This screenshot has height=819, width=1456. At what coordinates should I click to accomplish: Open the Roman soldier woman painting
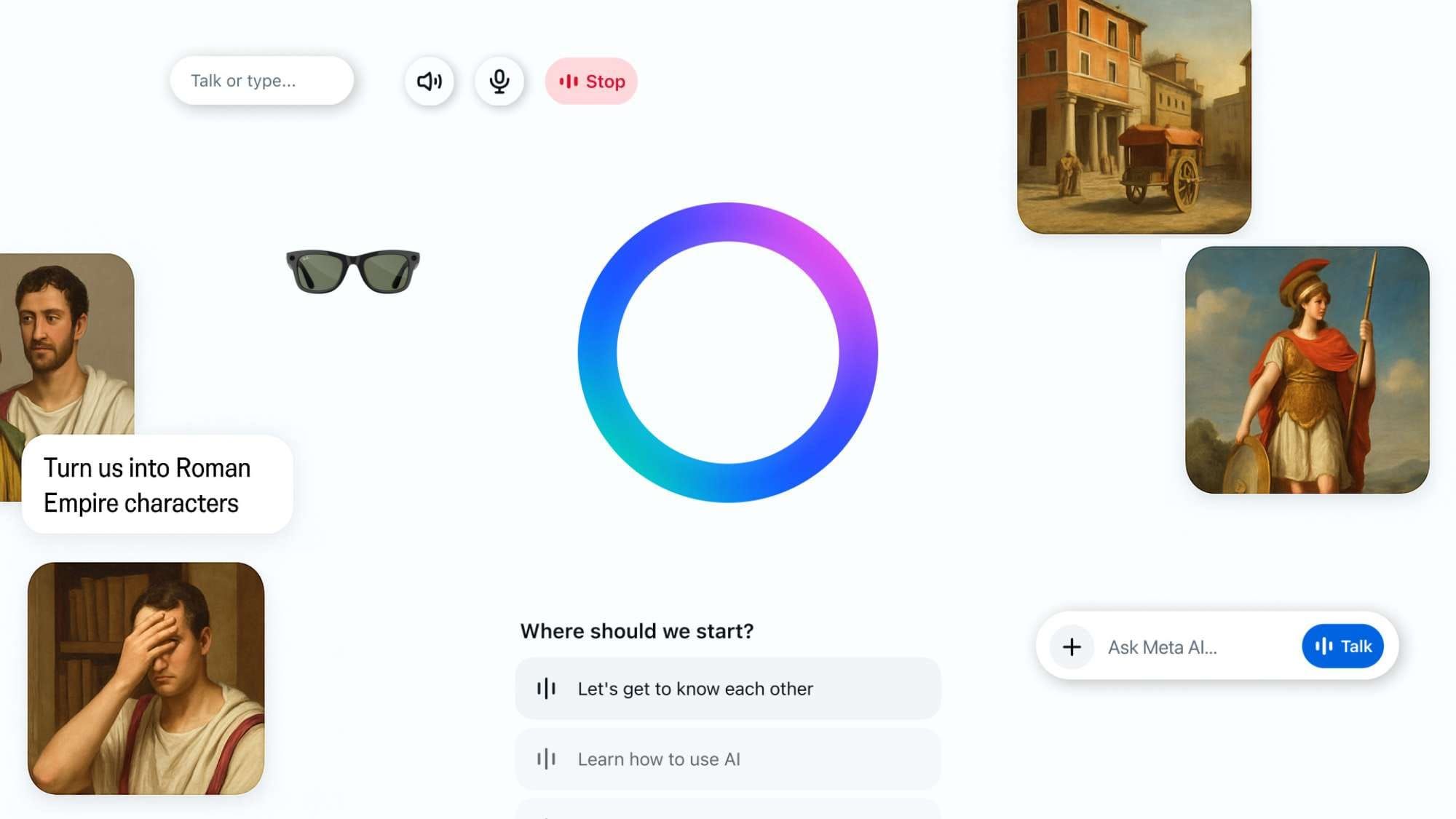pyautogui.click(x=1307, y=370)
